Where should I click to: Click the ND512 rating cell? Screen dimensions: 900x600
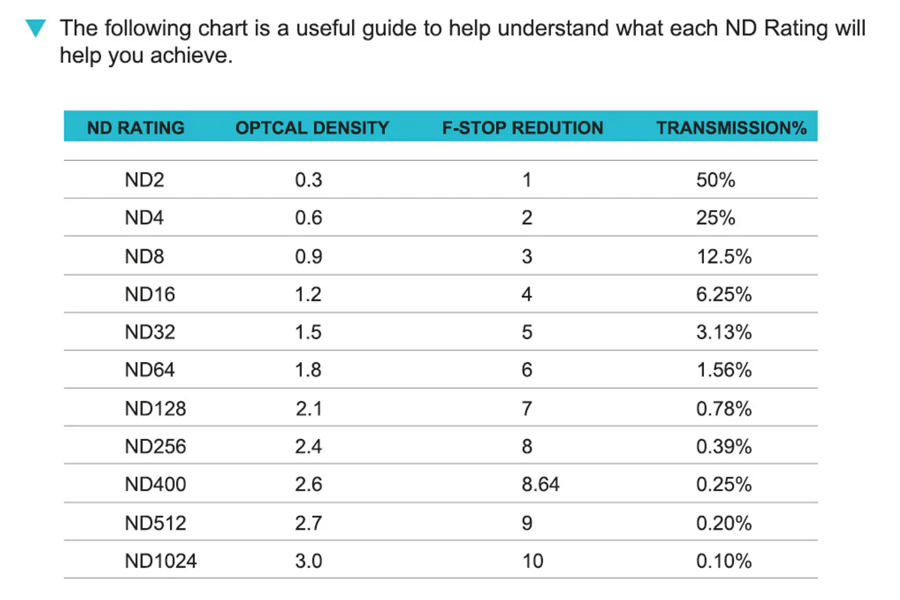click(x=156, y=522)
